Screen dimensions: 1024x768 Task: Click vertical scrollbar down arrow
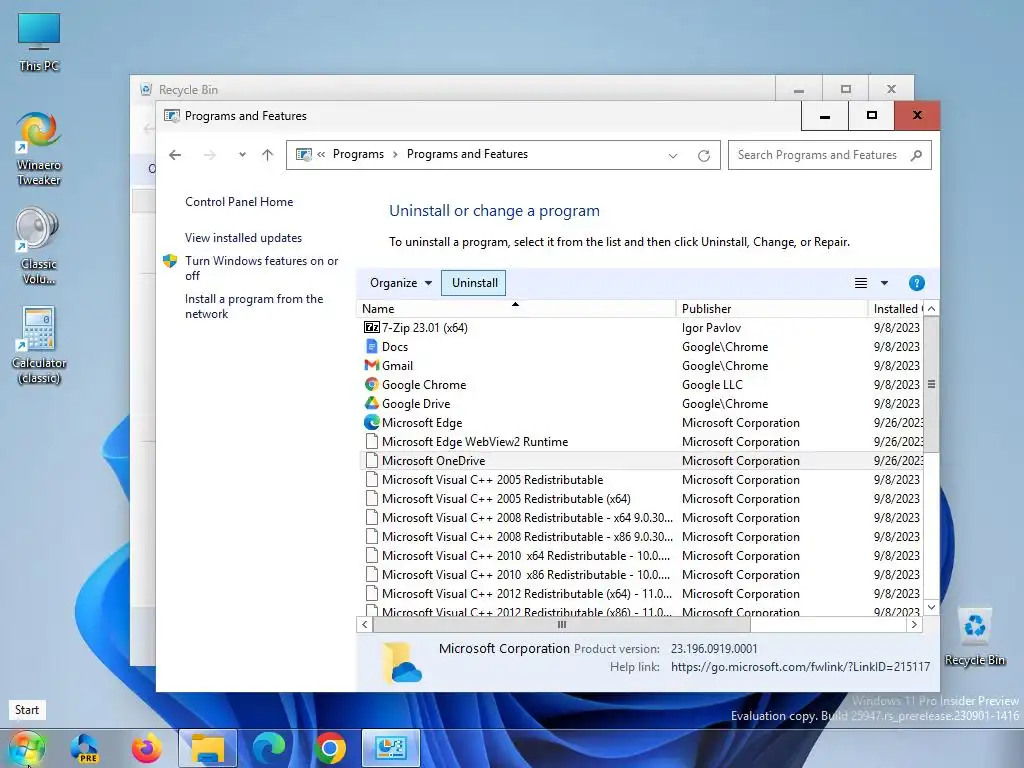coord(931,607)
